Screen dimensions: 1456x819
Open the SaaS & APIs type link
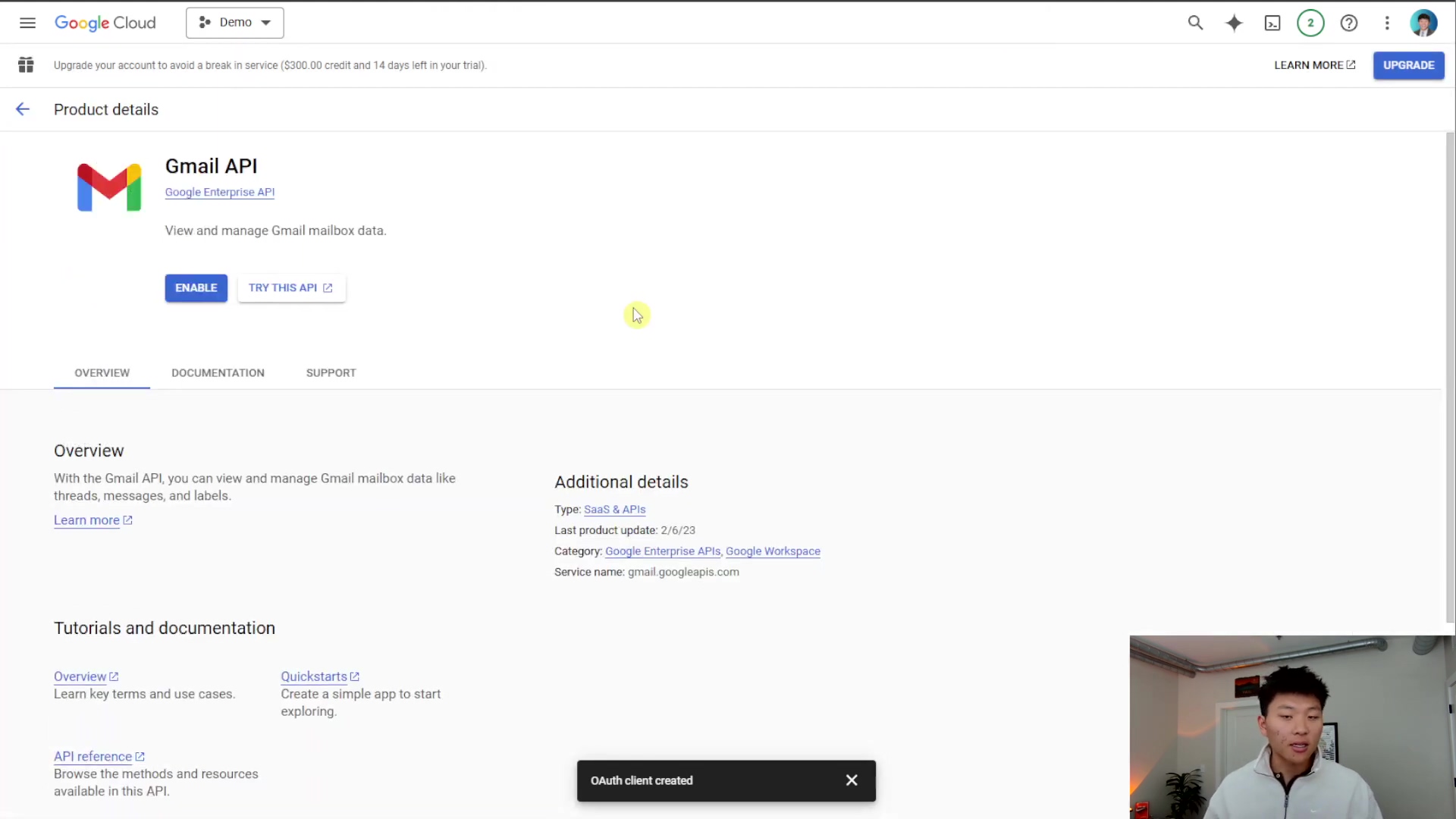point(614,510)
